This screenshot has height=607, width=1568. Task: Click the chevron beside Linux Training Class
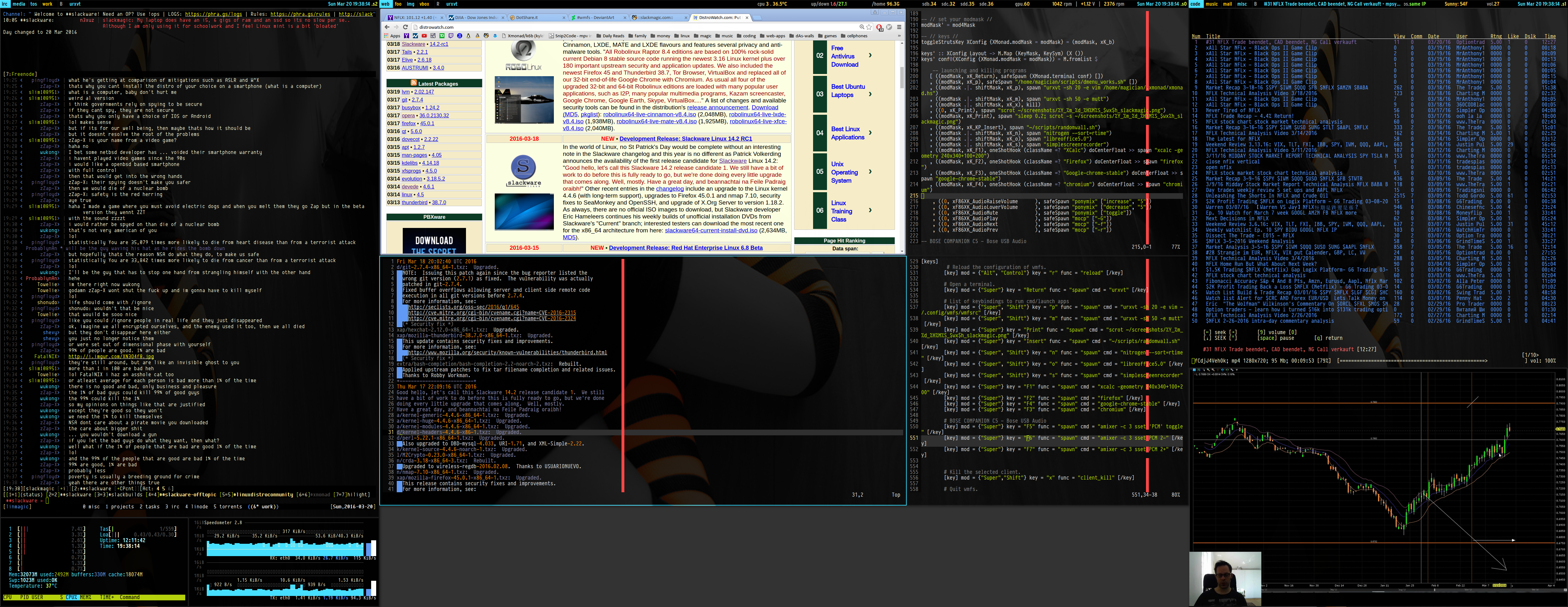click(870, 210)
